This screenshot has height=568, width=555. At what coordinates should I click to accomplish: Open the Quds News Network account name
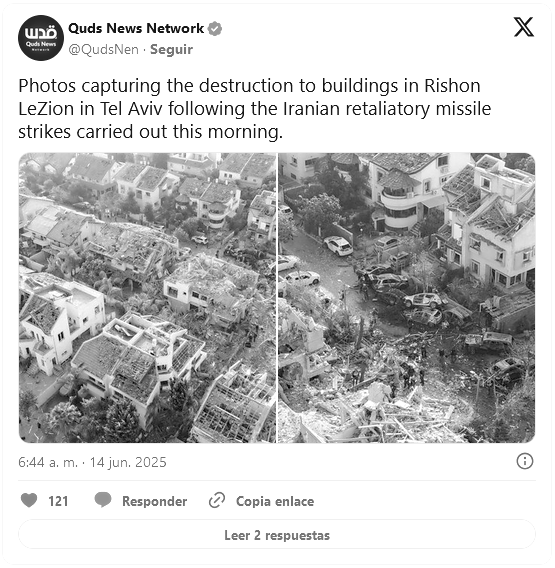coord(136,28)
